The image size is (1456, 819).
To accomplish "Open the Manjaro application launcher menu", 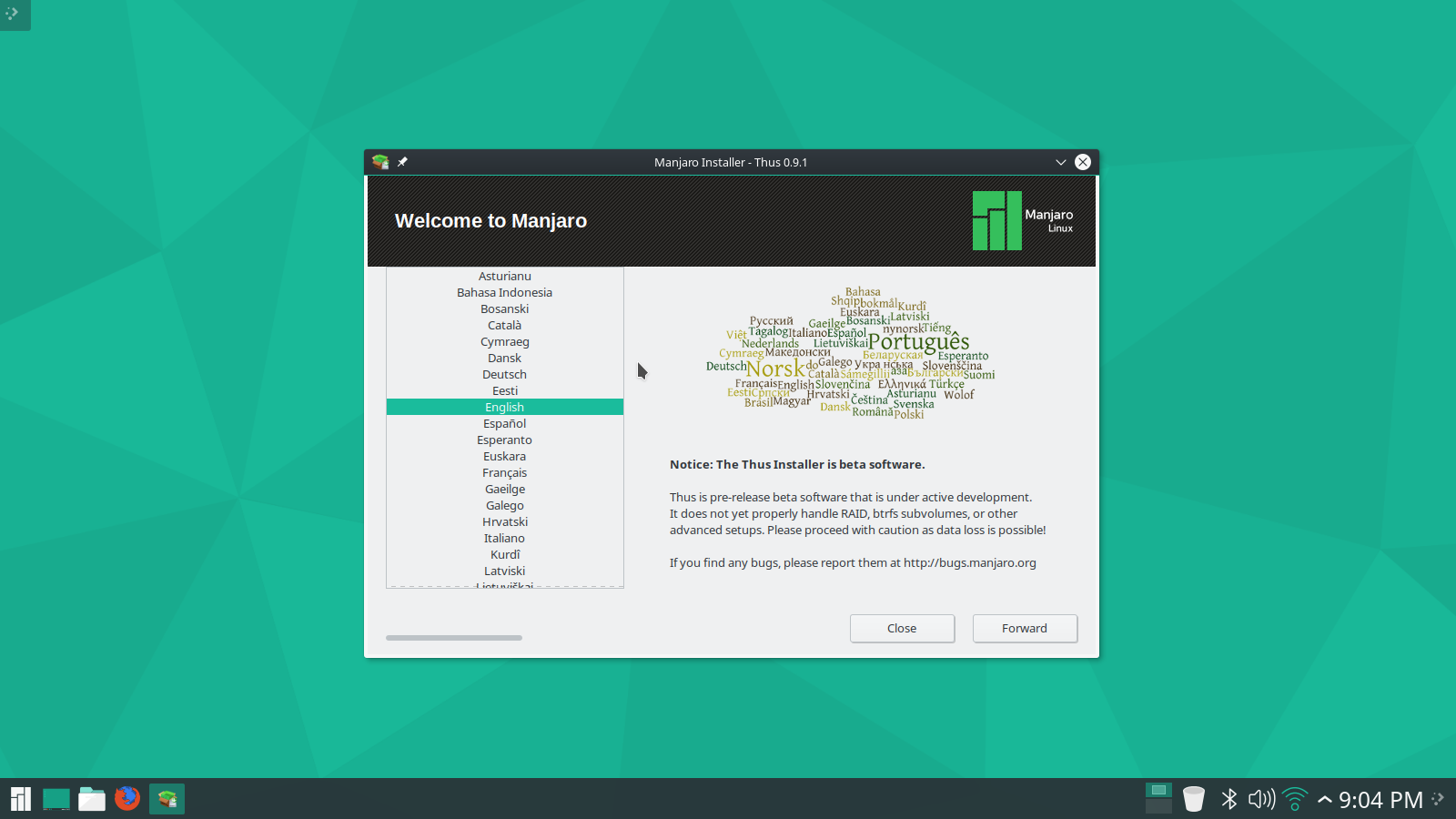I will pos(20,799).
